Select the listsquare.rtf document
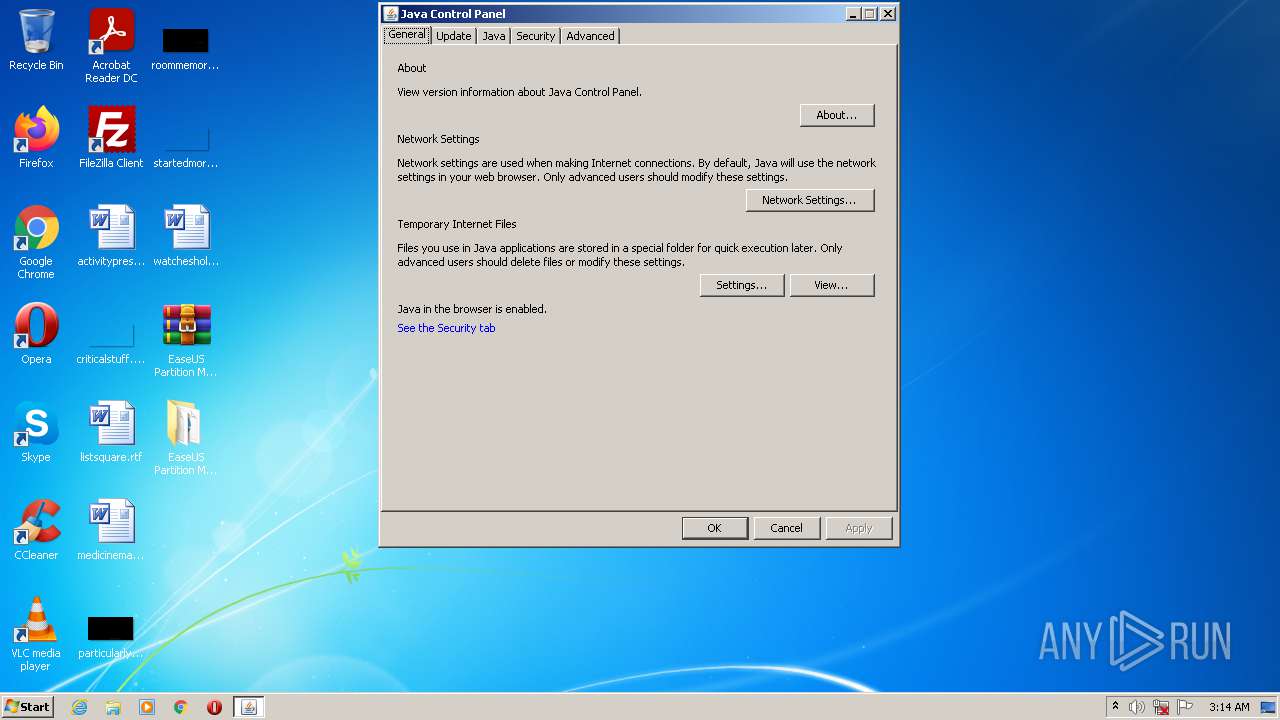Image resolution: width=1280 pixels, height=720 pixels. [111, 432]
